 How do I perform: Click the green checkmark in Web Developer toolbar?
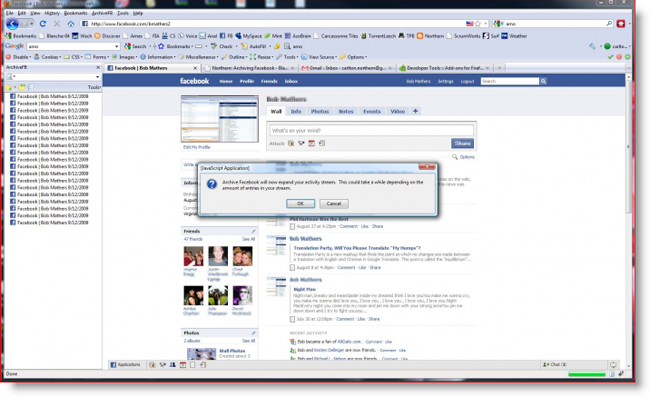click(610, 57)
